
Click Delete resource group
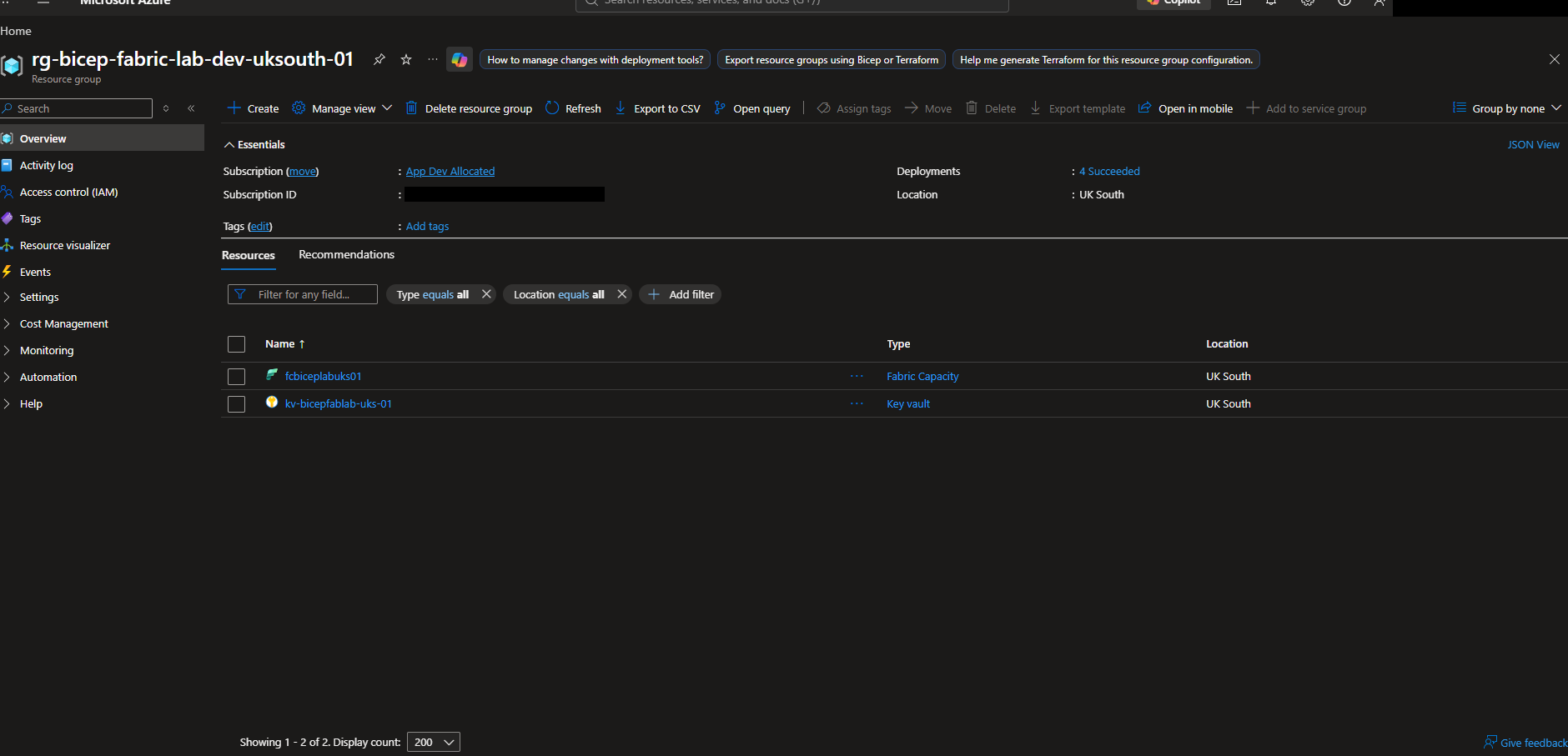click(469, 108)
